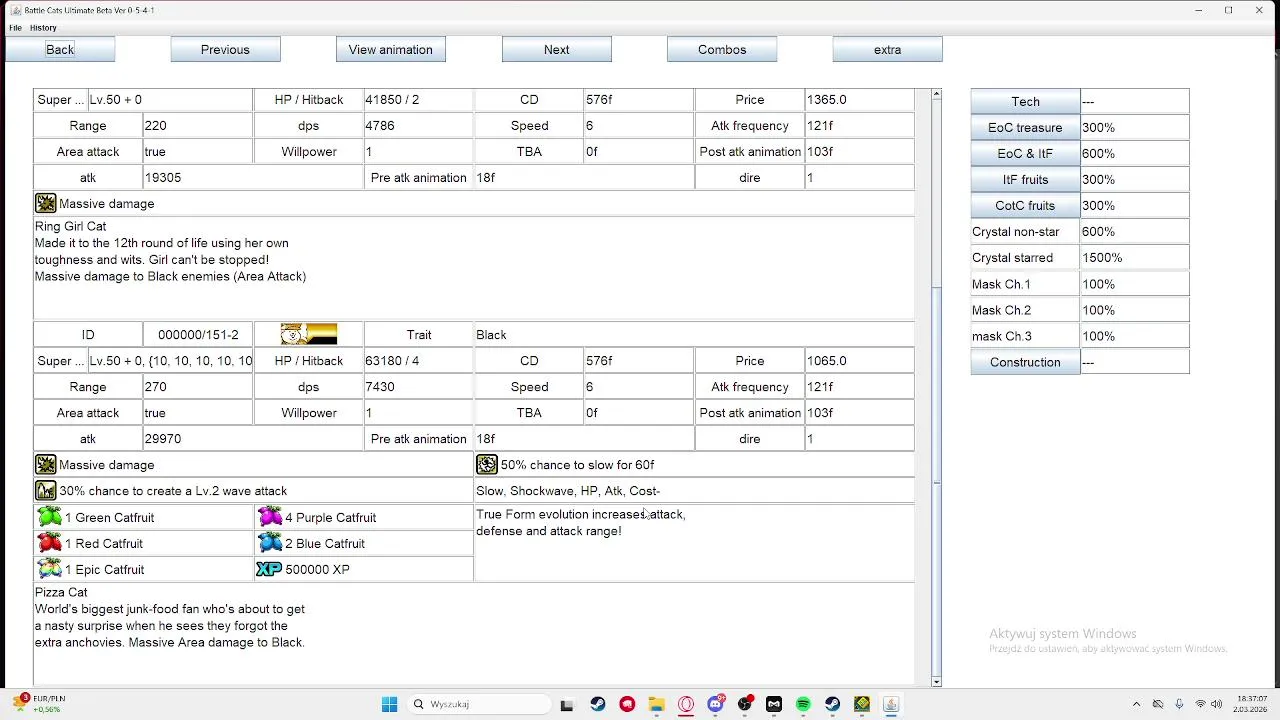Click the cloud sync off tray icon
The image size is (1280, 720).
1158,704
